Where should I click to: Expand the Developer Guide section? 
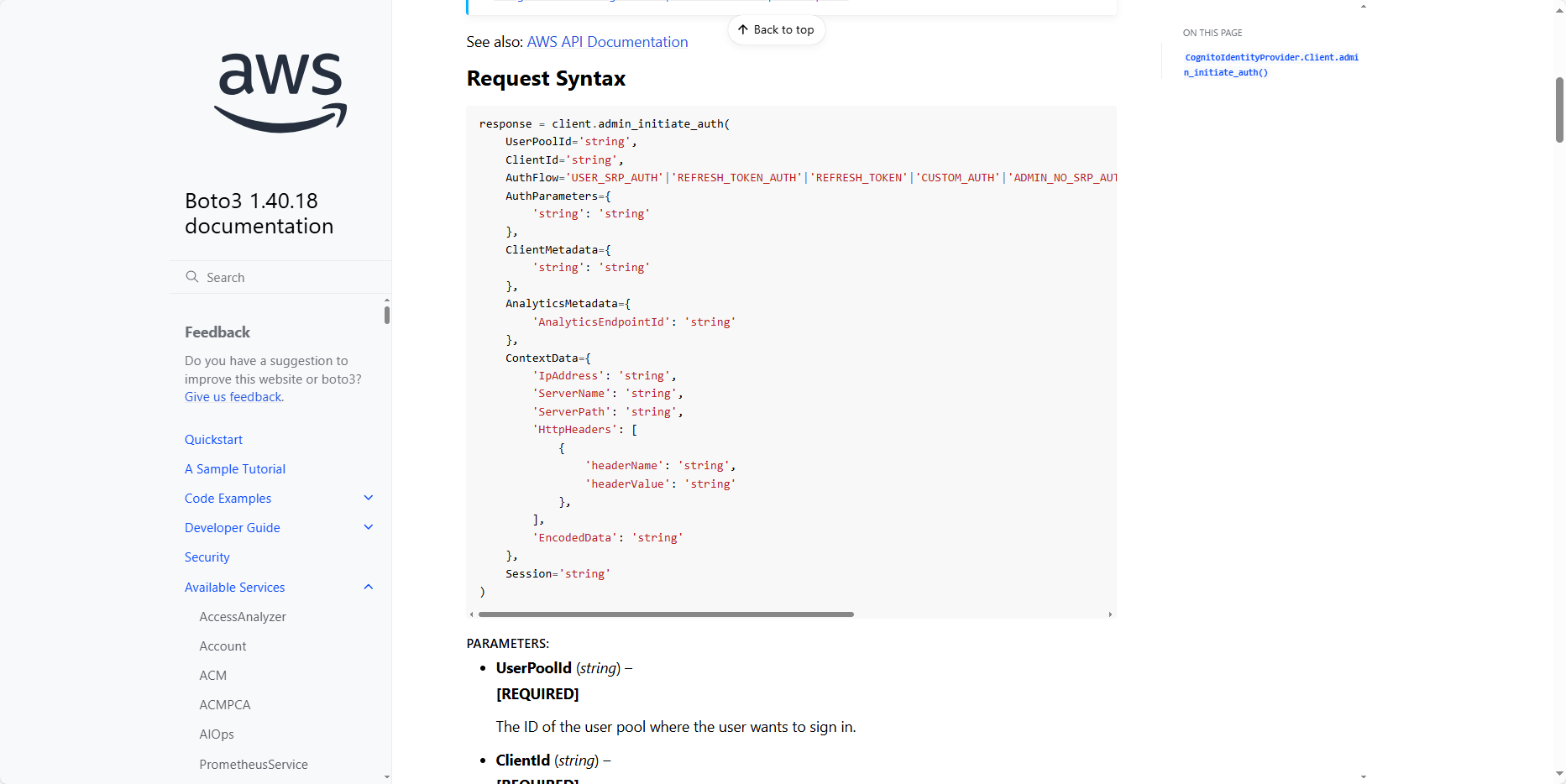click(368, 528)
